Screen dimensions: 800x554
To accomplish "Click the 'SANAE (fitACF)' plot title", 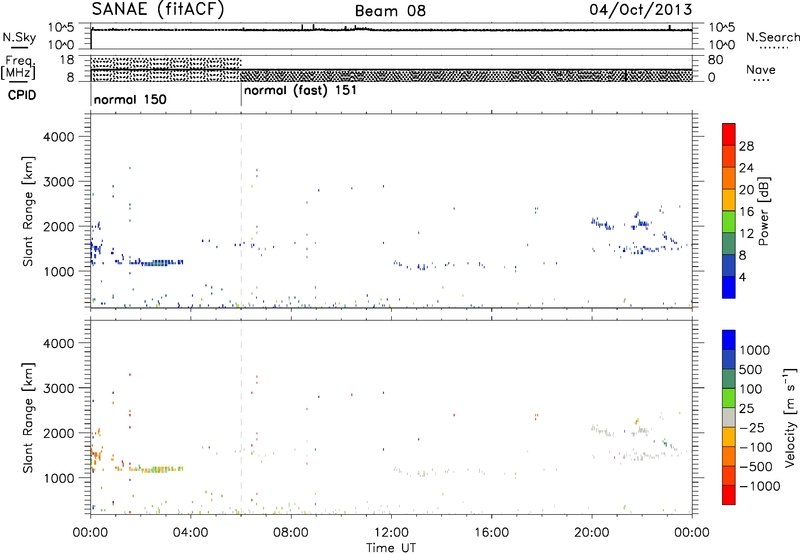I will click(158, 9).
